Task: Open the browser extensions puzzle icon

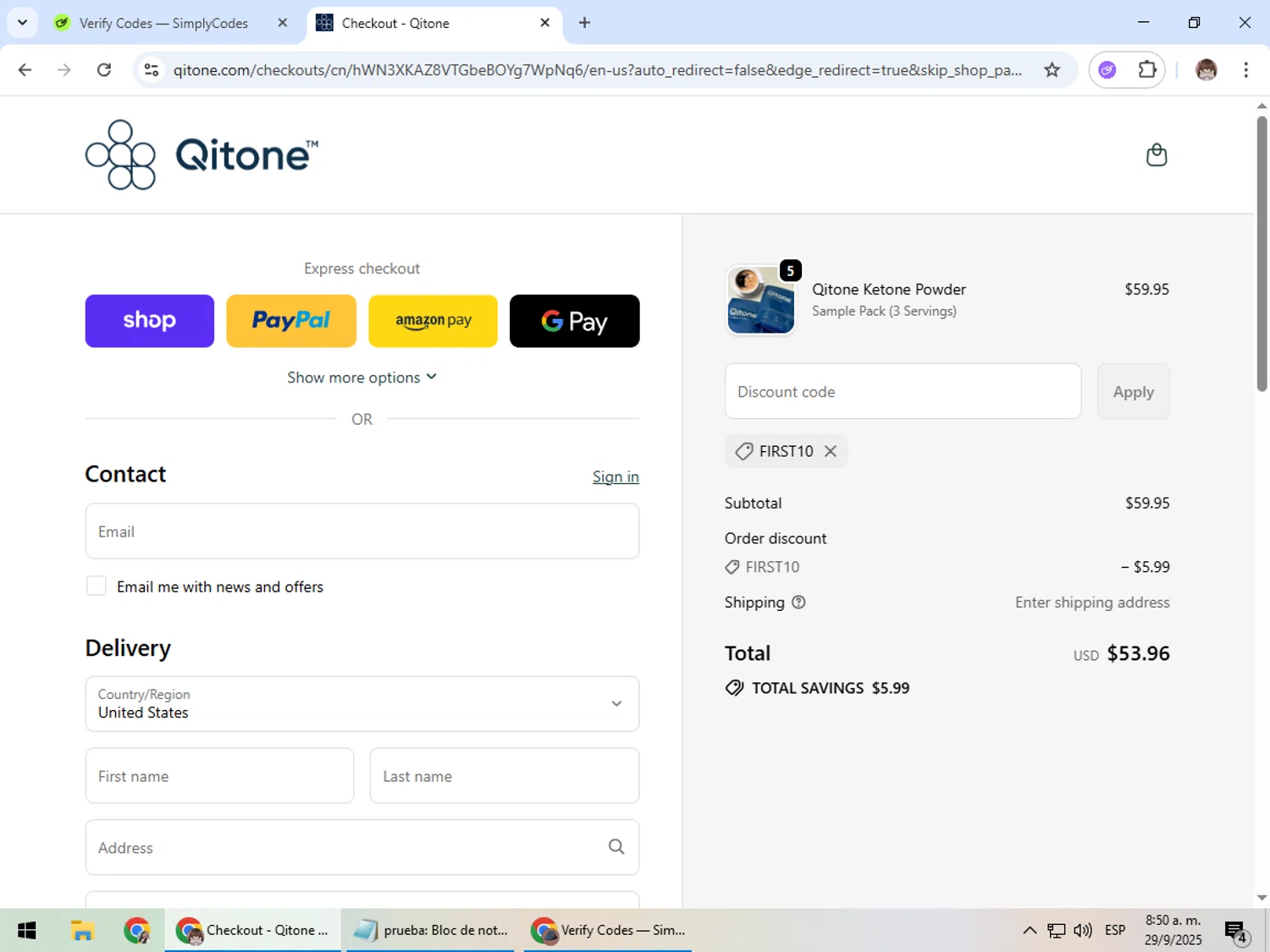Action: tap(1147, 70)
